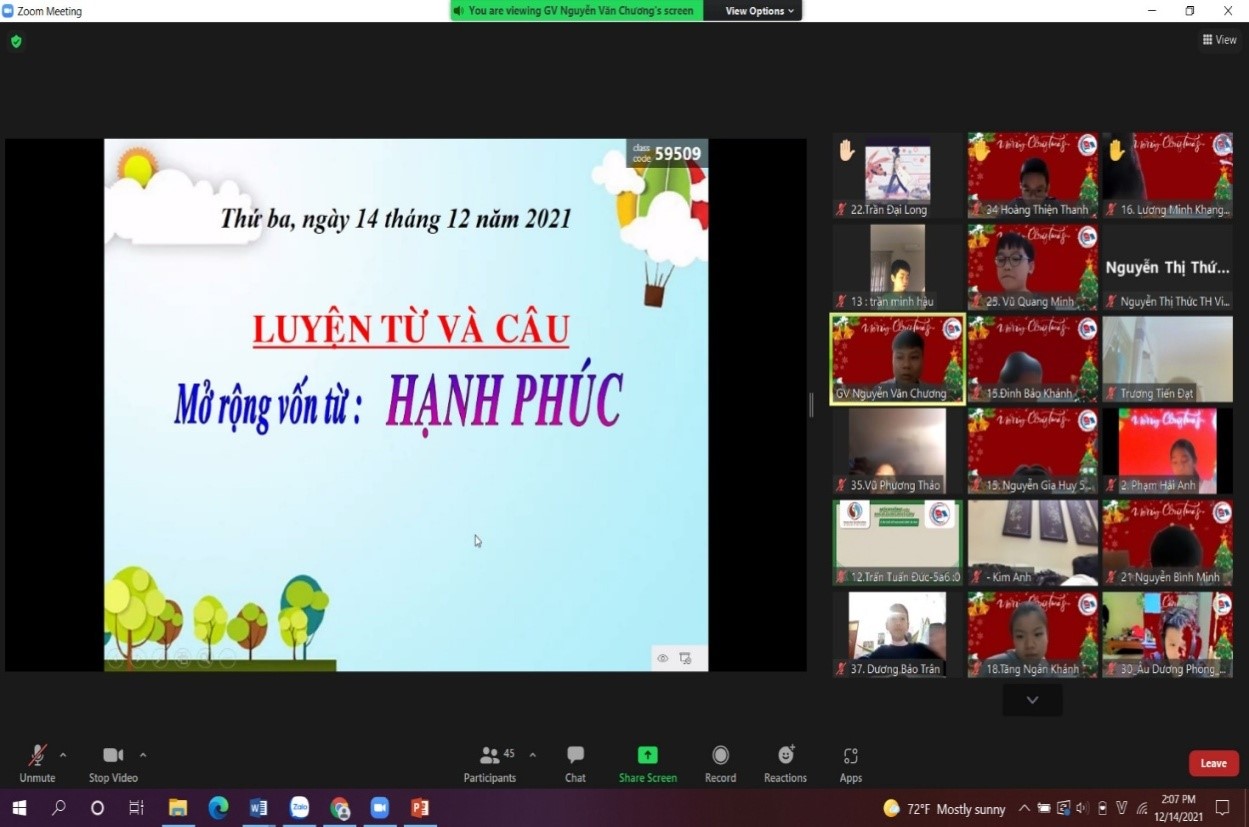
Task: Open the Participants list
Action: 490,764
